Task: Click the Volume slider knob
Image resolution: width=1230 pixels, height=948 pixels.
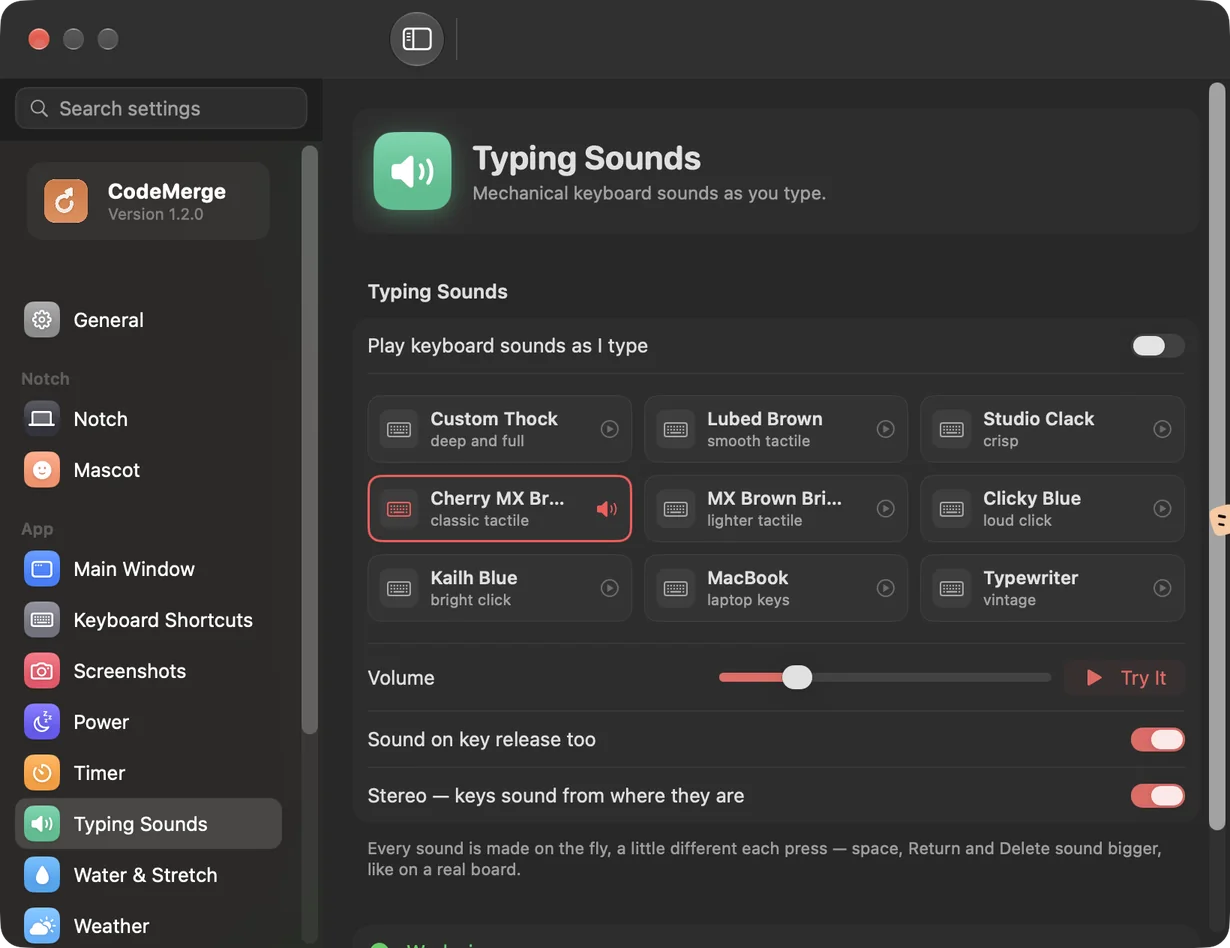Action: pos(797,678)
